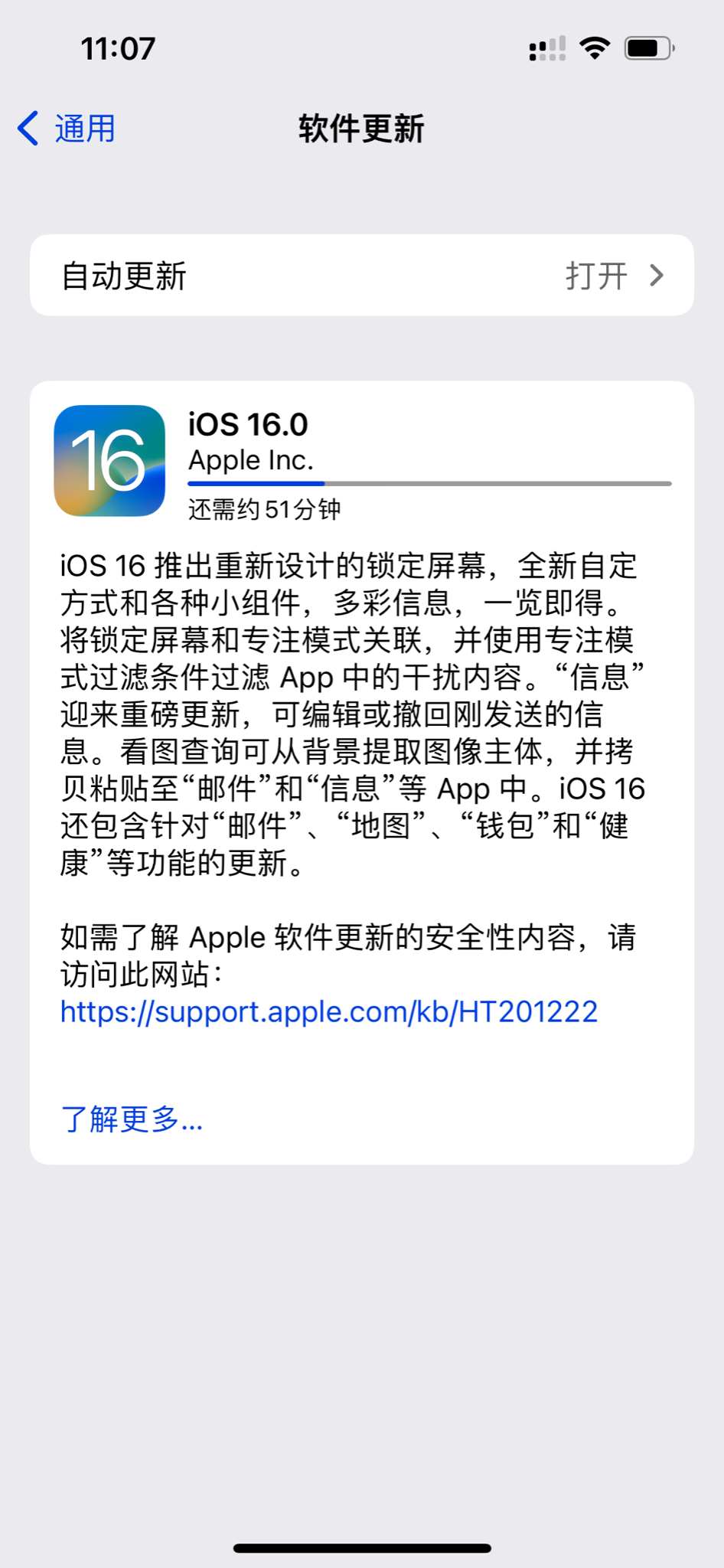Tap the download progress bar
The height and width of the screenshot is (1568, 724).
click(429, 484)
